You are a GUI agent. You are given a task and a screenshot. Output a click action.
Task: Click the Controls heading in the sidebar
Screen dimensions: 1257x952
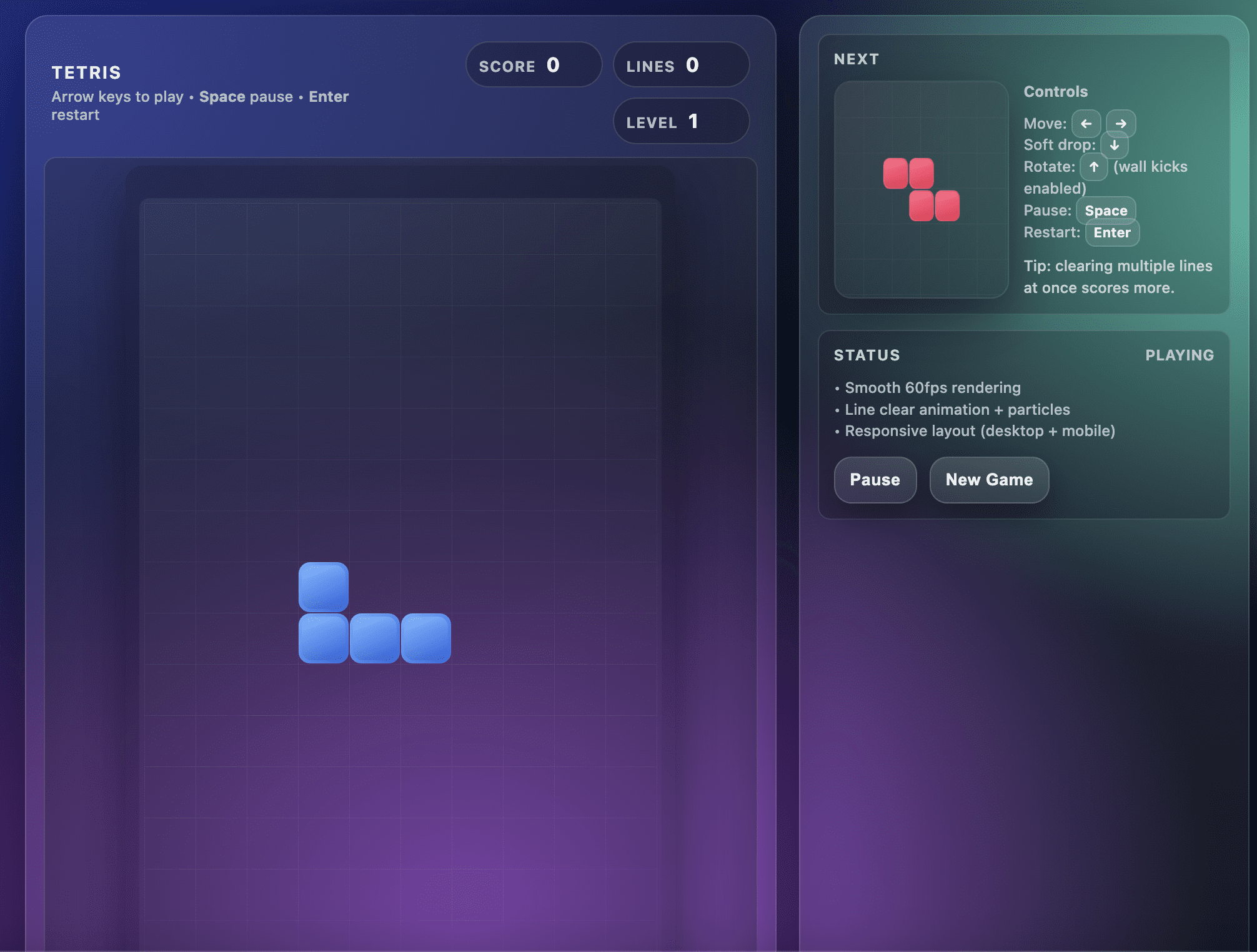[x=1055, y=91]
